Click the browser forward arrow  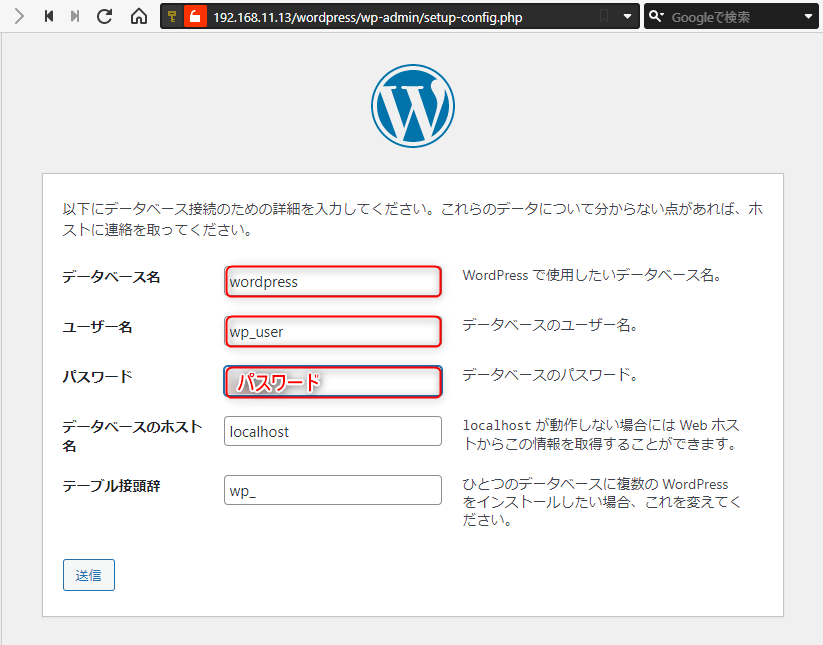[19, 17]
